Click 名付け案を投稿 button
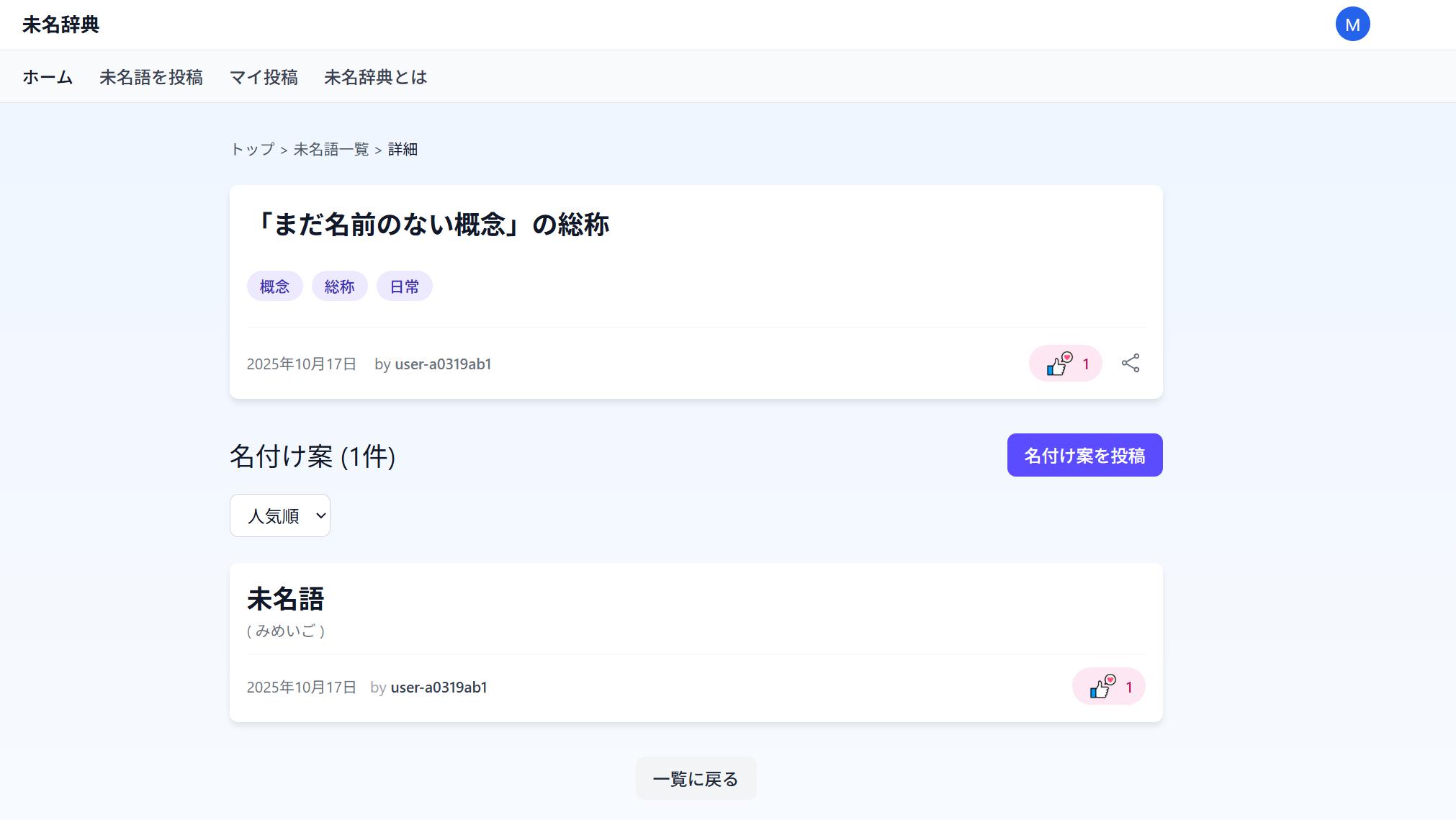This screenshot has height=820, width=1456. point(1084,455)
